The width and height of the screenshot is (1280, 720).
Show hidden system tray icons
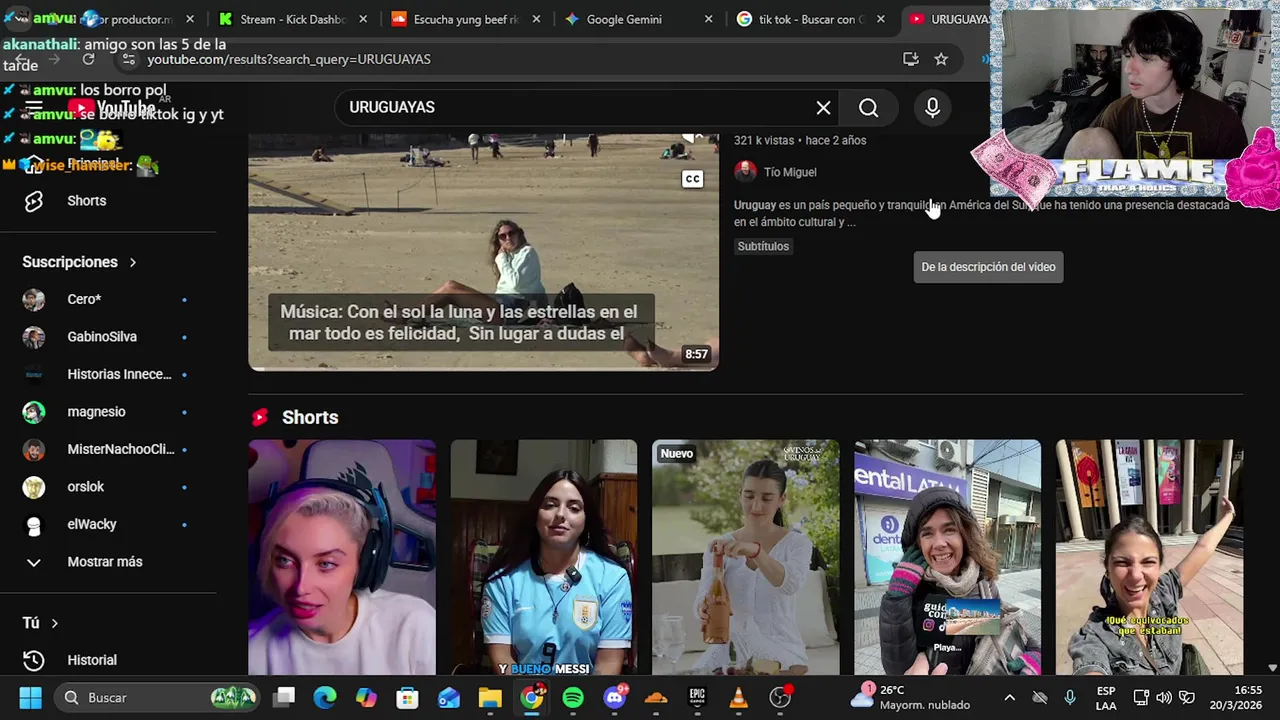click(1009, 697)
